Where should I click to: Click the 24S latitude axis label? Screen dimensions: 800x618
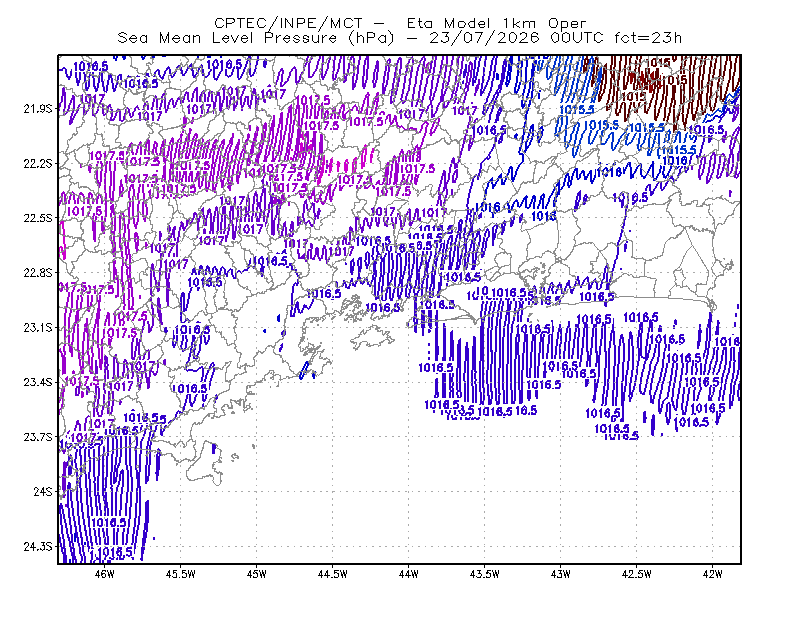point(43,491)
